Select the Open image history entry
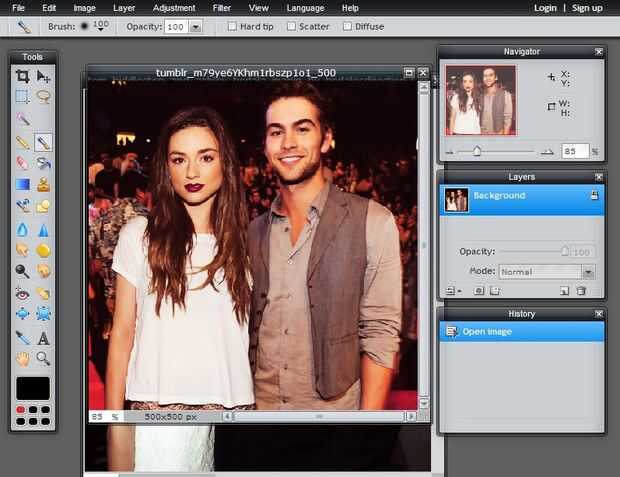This screenshot has width=620, height=477. [x=522, y=331]
